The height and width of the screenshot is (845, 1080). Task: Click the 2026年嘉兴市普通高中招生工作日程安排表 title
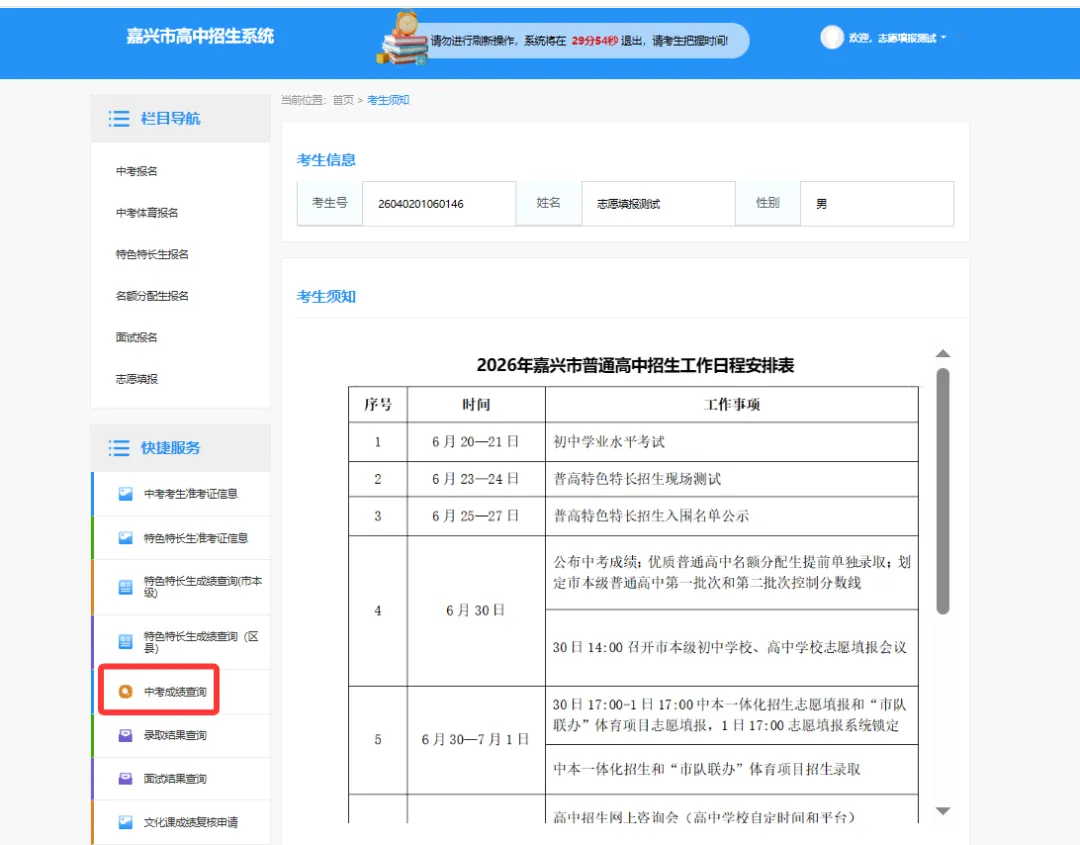coord(635,365)
